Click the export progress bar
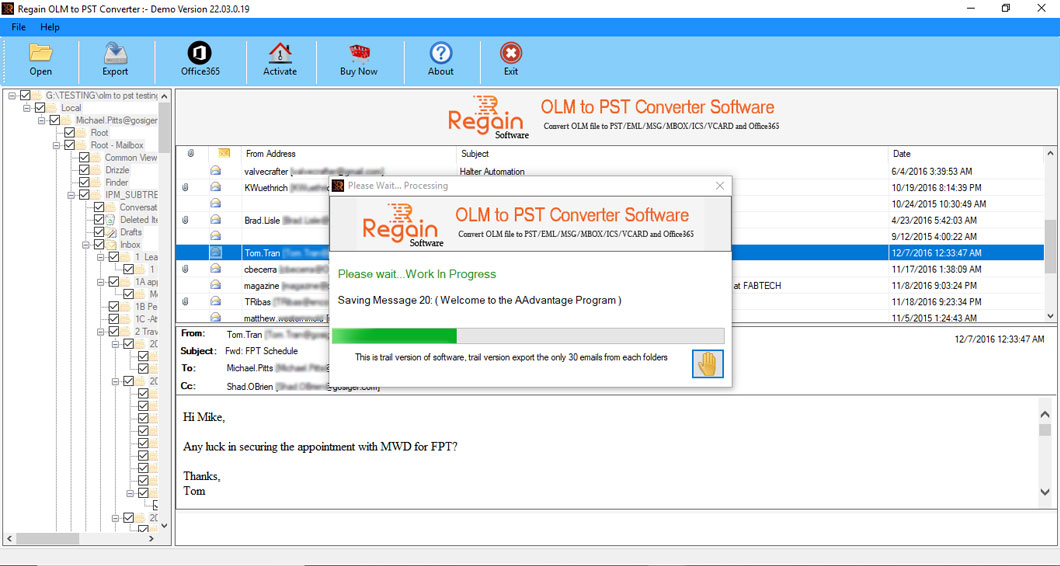The image size is (1060, 566). click(528, 336)
